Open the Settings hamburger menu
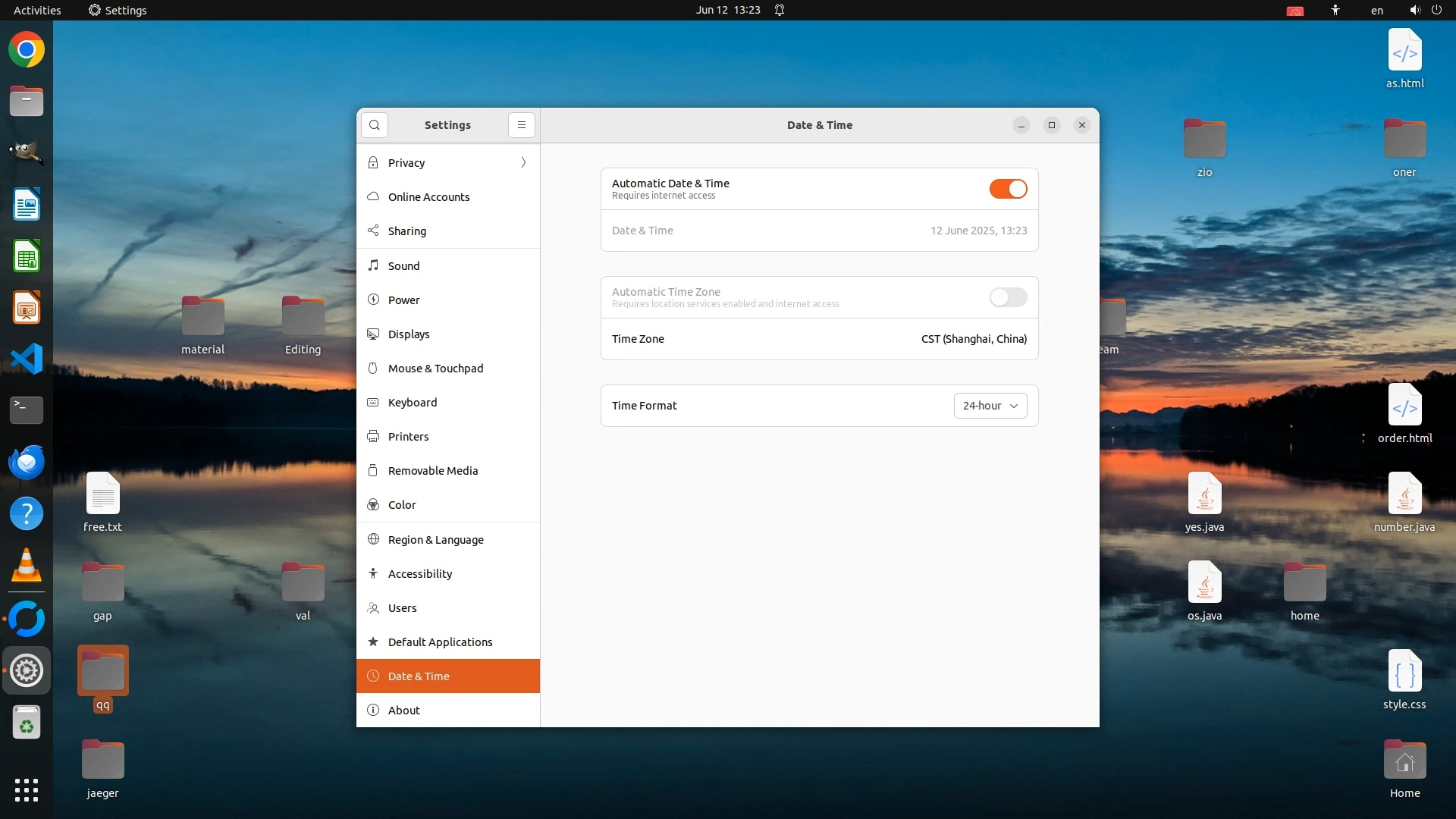 (x=522, y=125)
